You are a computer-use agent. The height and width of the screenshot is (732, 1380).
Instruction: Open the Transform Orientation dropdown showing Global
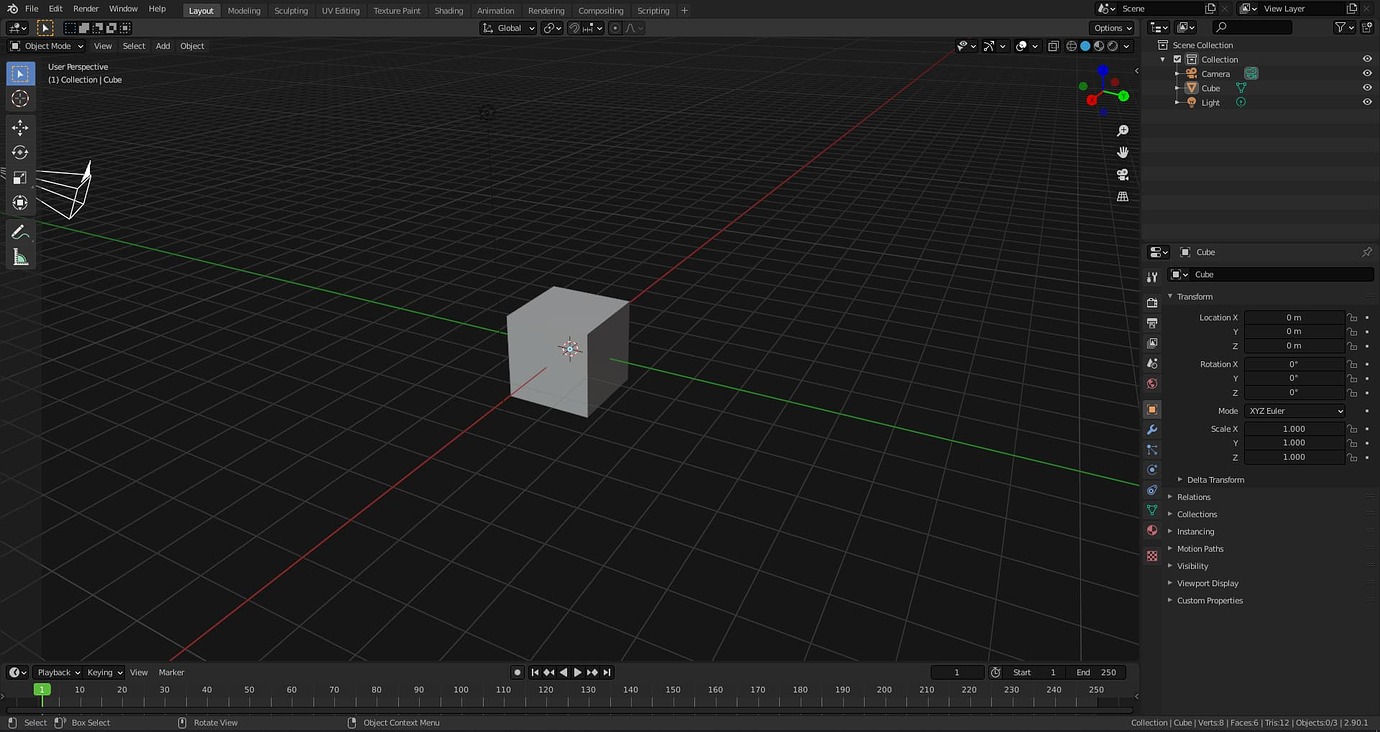pos(508,28)
